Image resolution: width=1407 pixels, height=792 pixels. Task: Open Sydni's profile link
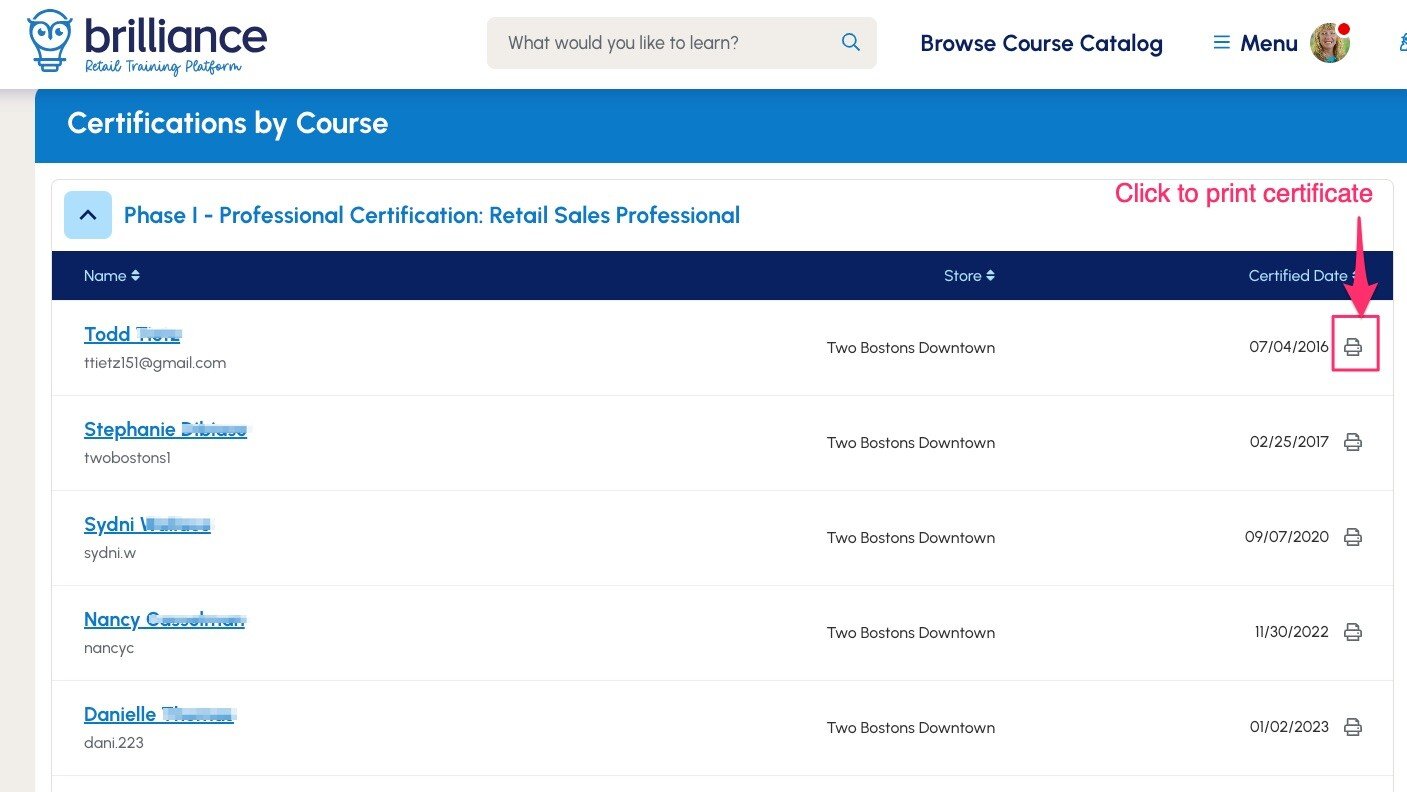point(146,524)
